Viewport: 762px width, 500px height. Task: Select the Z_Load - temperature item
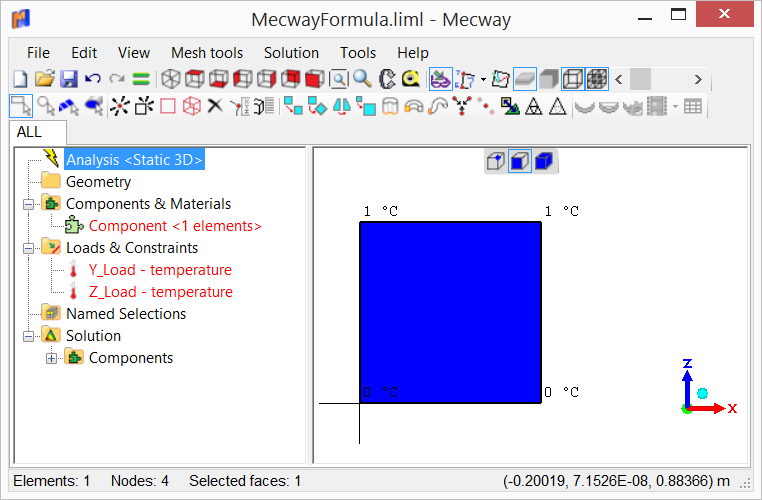click(x=160, y=292)
